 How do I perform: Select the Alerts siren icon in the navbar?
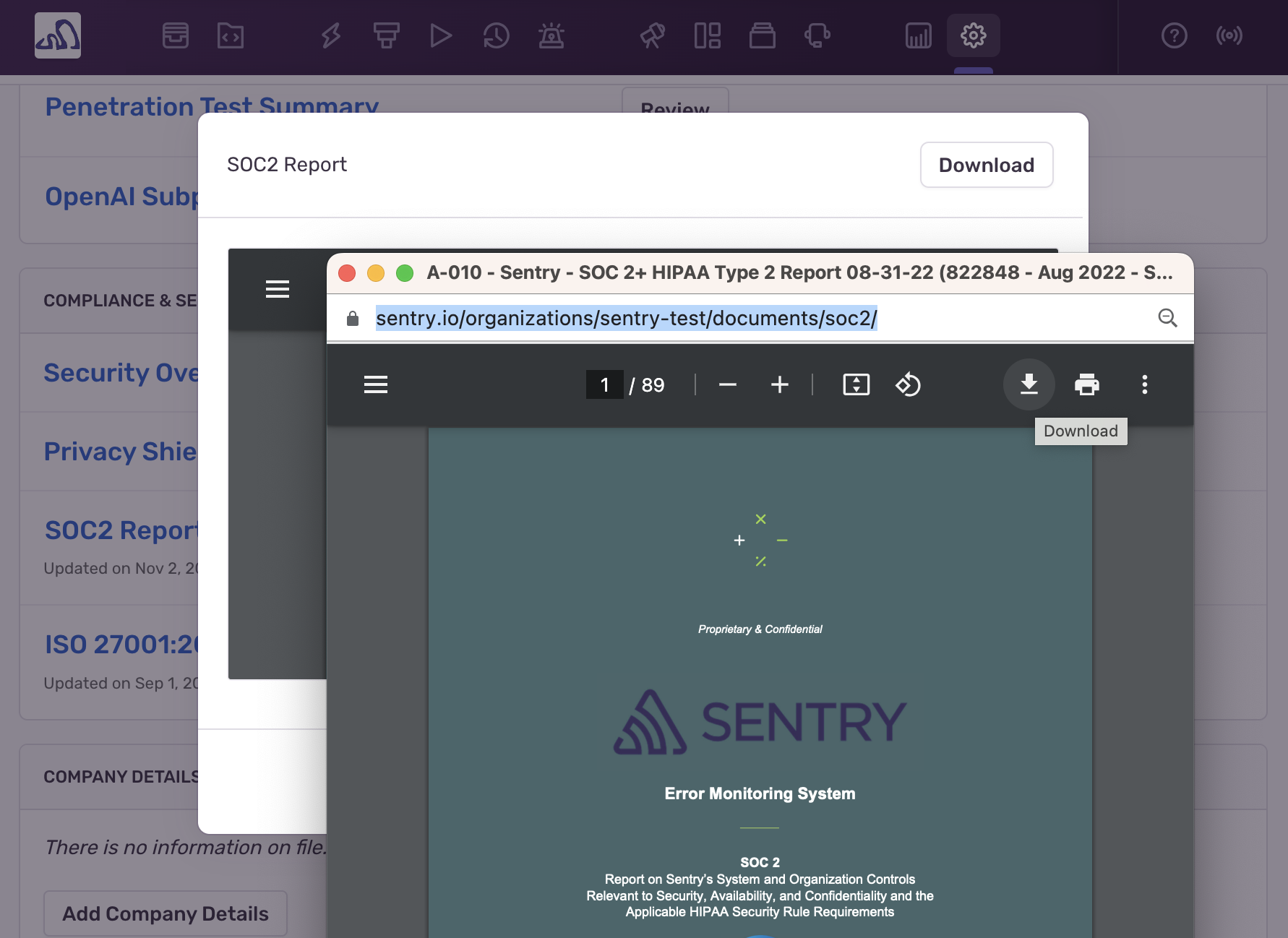pos(551,35)
